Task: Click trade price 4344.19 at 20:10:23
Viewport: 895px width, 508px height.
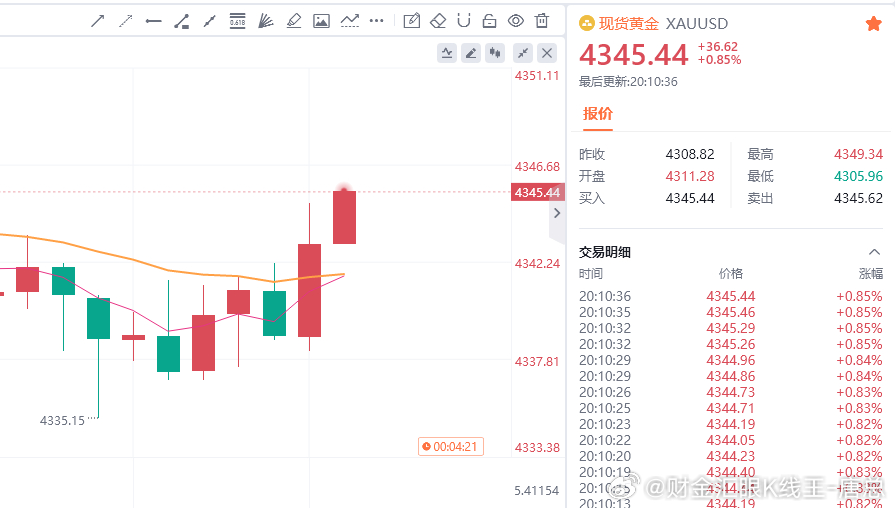Action: pos(731,424)
